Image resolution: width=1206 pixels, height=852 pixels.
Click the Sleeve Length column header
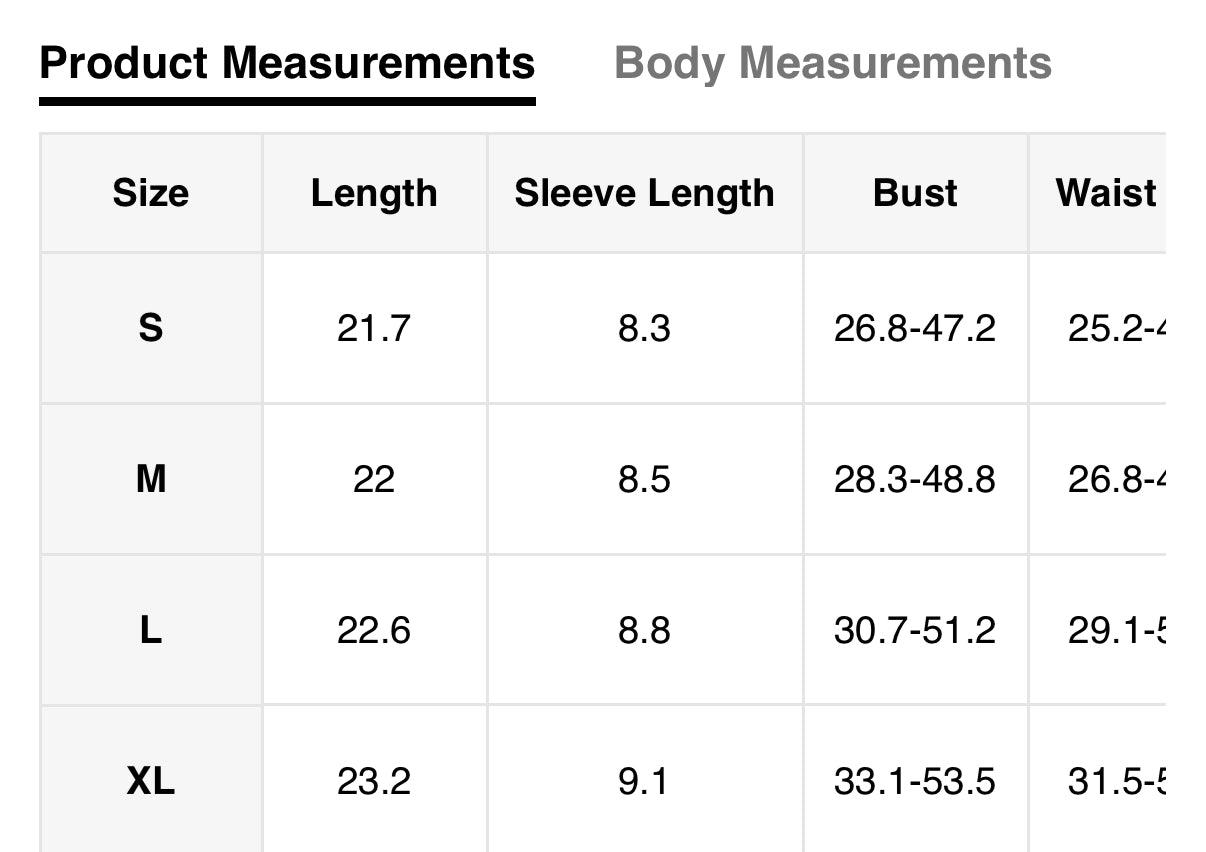pos(644,193)
